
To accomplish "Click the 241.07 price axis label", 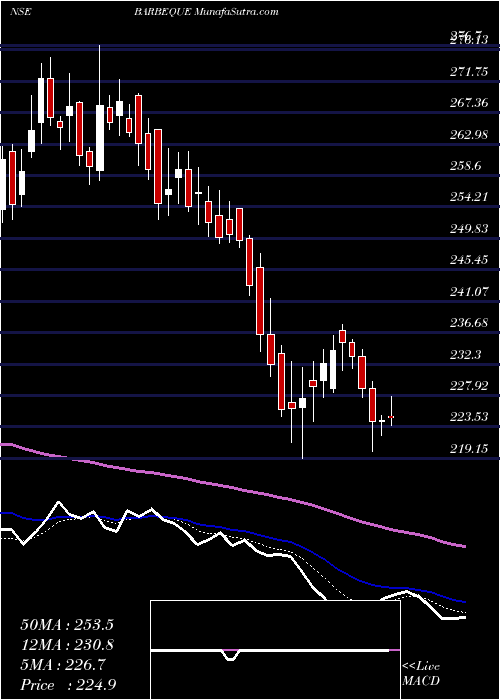I will [x=469, y=292].
